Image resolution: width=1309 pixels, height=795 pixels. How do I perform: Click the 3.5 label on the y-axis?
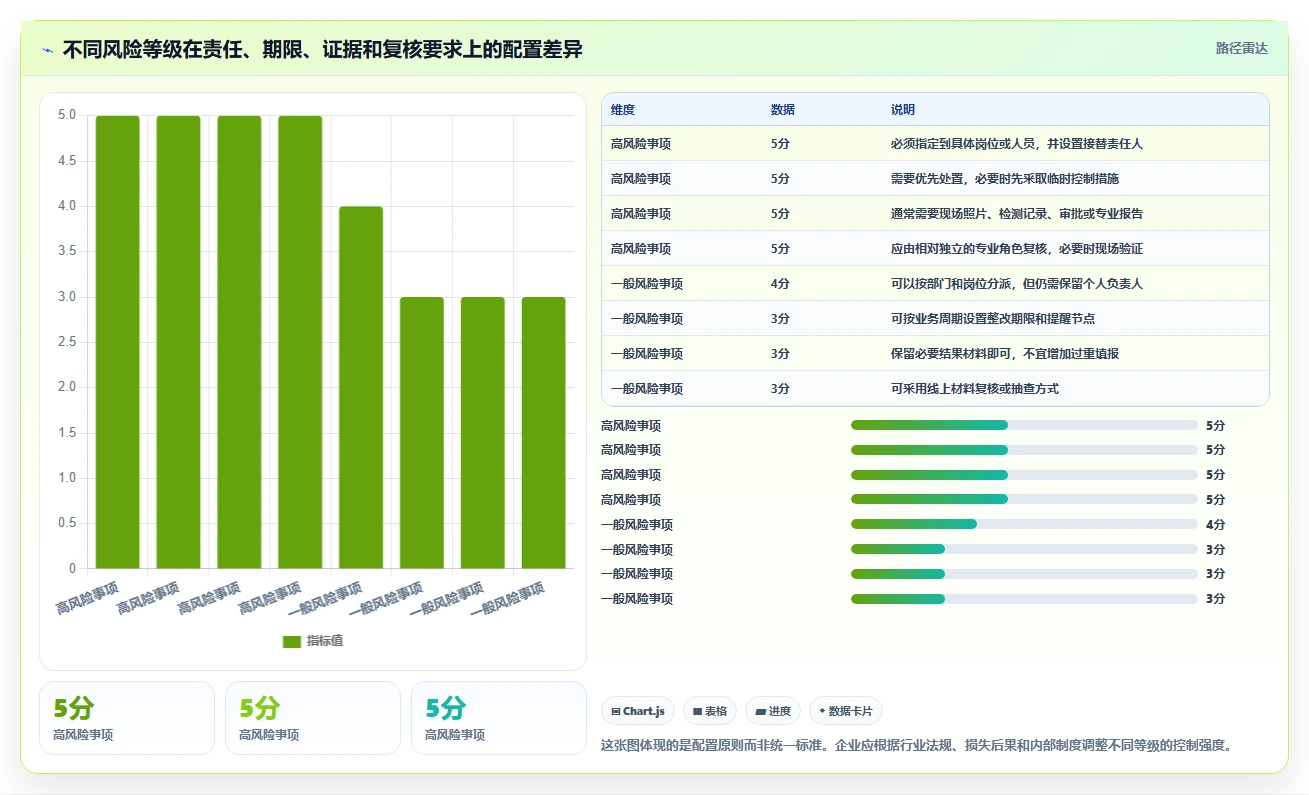point(66,251)
